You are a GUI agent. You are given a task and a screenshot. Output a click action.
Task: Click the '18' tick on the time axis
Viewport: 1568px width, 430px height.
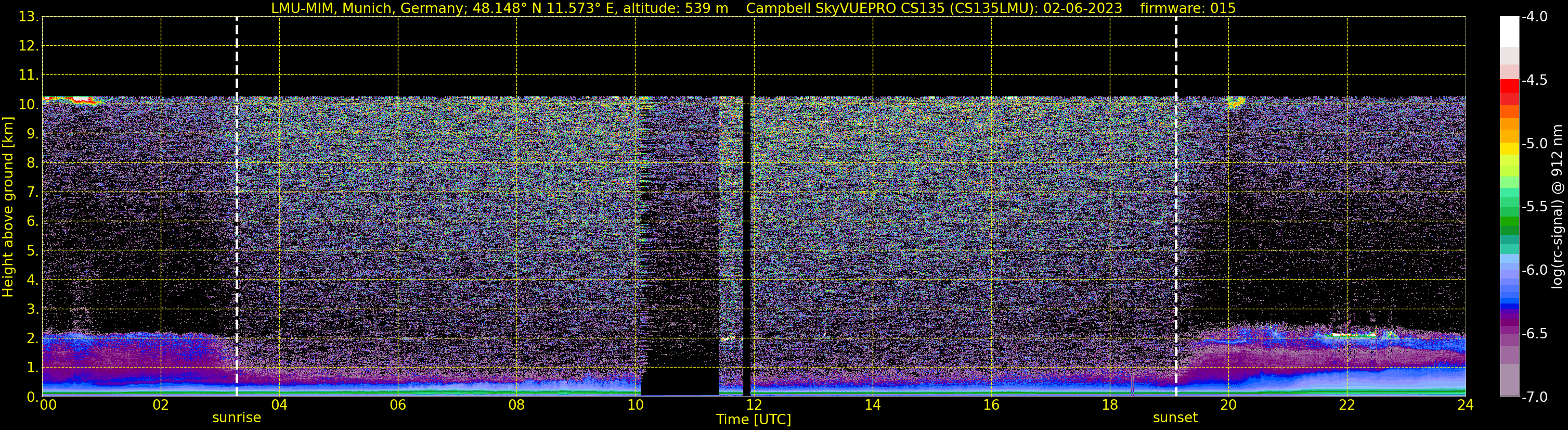(1110, 405)
